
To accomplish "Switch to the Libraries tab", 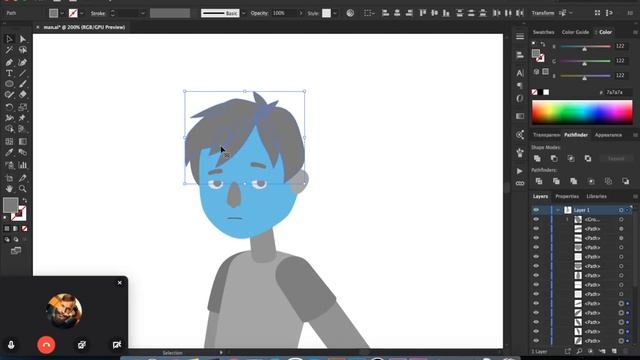I will 596,196.
